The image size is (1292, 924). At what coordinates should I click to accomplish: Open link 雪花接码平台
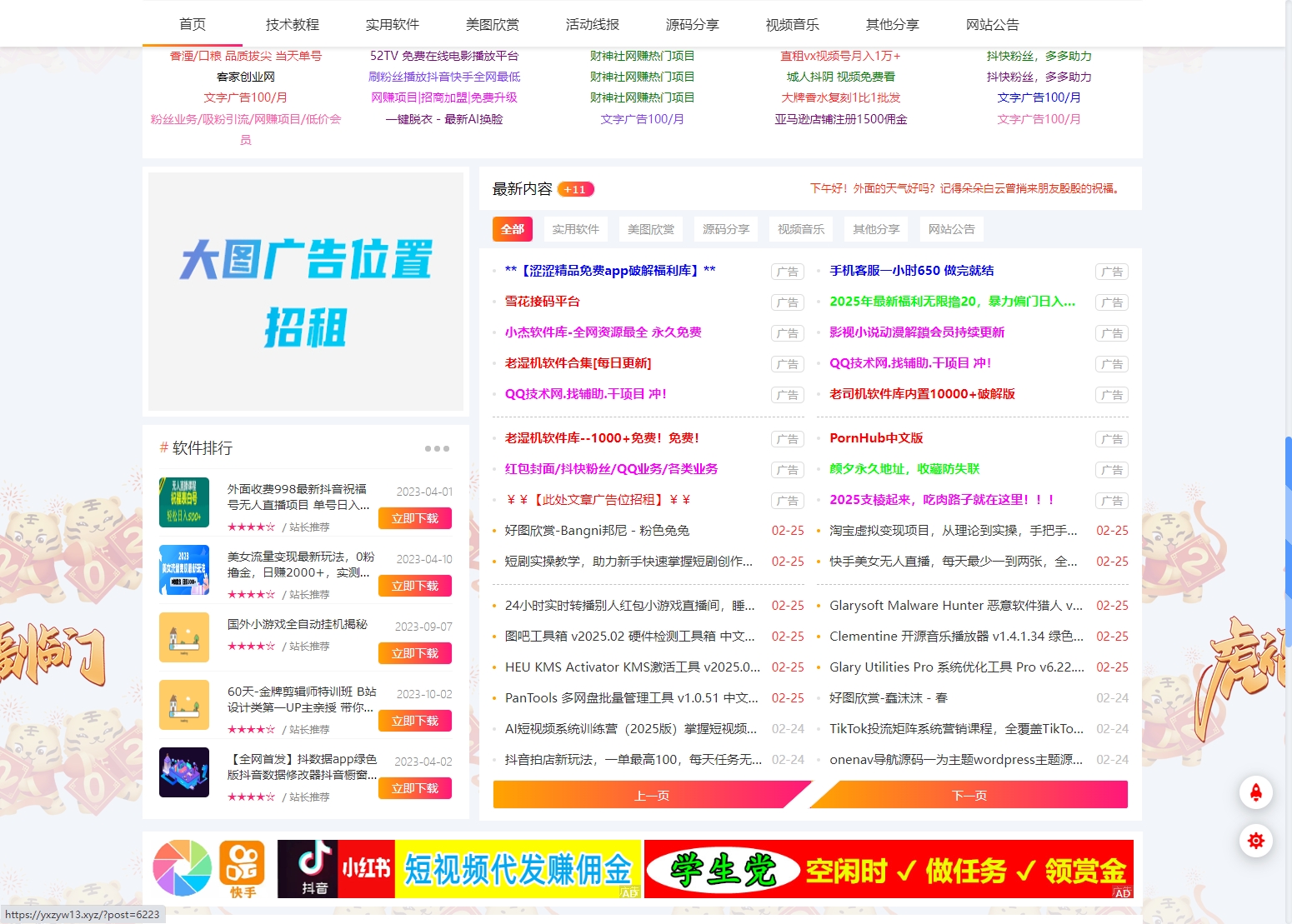tap(542, 302)
